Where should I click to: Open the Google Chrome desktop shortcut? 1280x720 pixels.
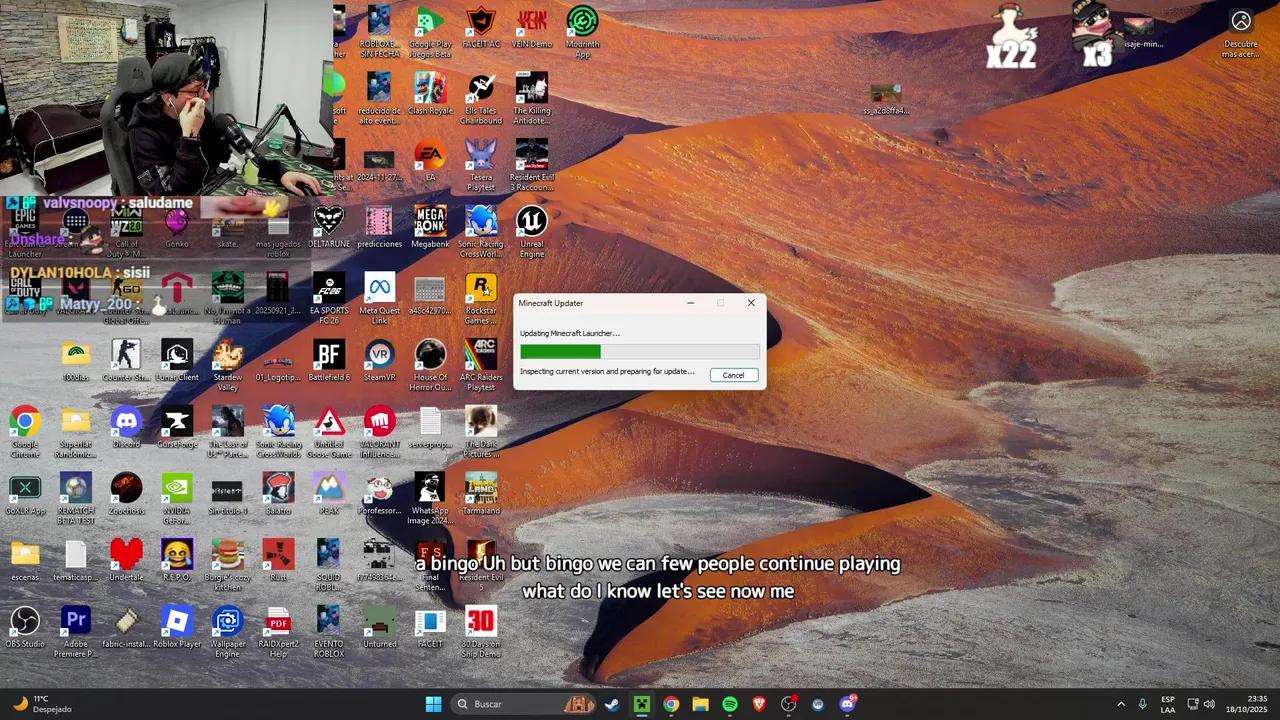click(x=25, y=421)
